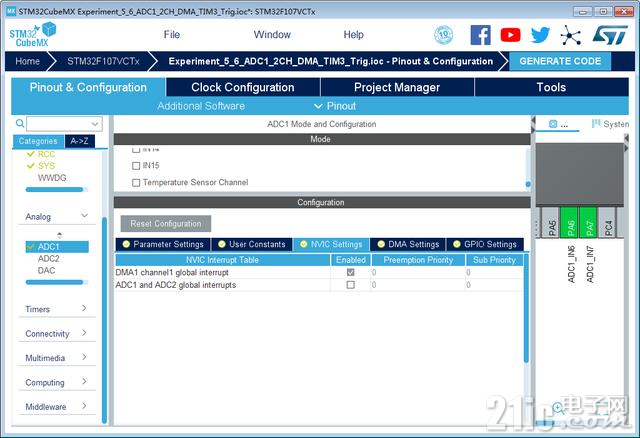The height and width of the screenshot is (438, 640).
Task: Select the Categories tab
Action: (38, 141)
